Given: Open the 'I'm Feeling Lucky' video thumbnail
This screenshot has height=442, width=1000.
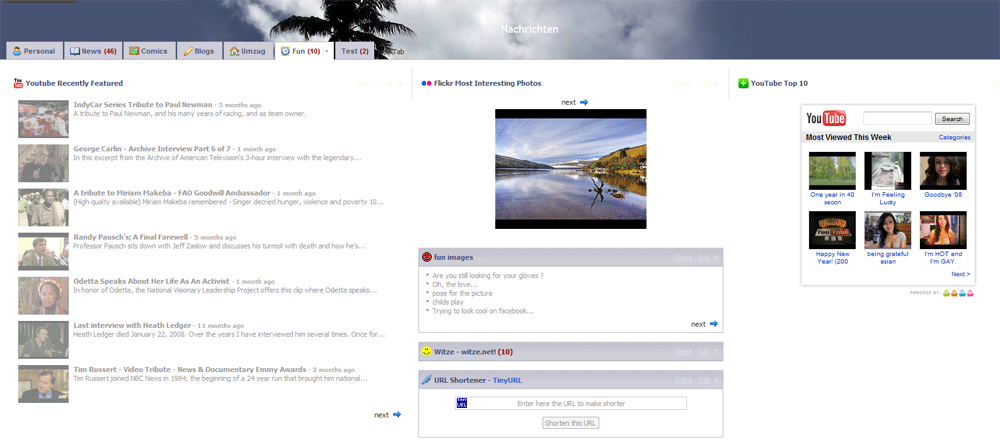Looking at the screenshot, I should point(888,170).
